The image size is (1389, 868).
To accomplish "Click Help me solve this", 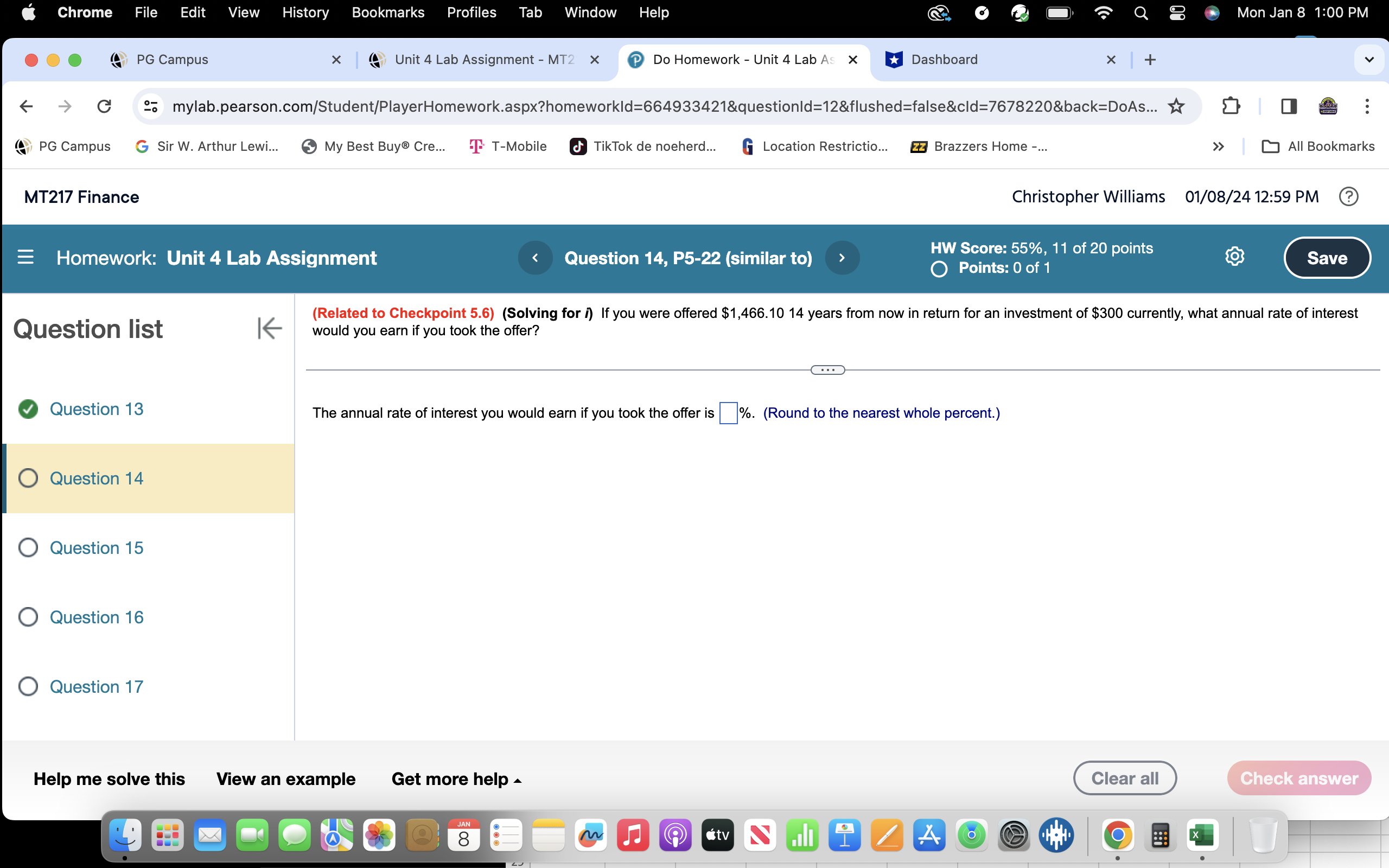I will [109, 778].
